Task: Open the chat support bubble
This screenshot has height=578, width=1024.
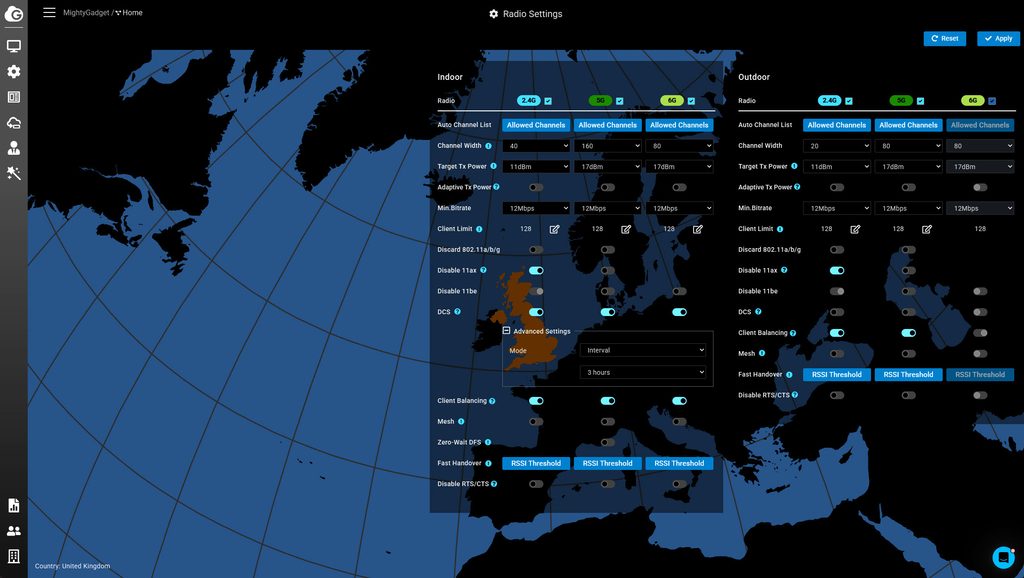Action: click(1003, 557)
